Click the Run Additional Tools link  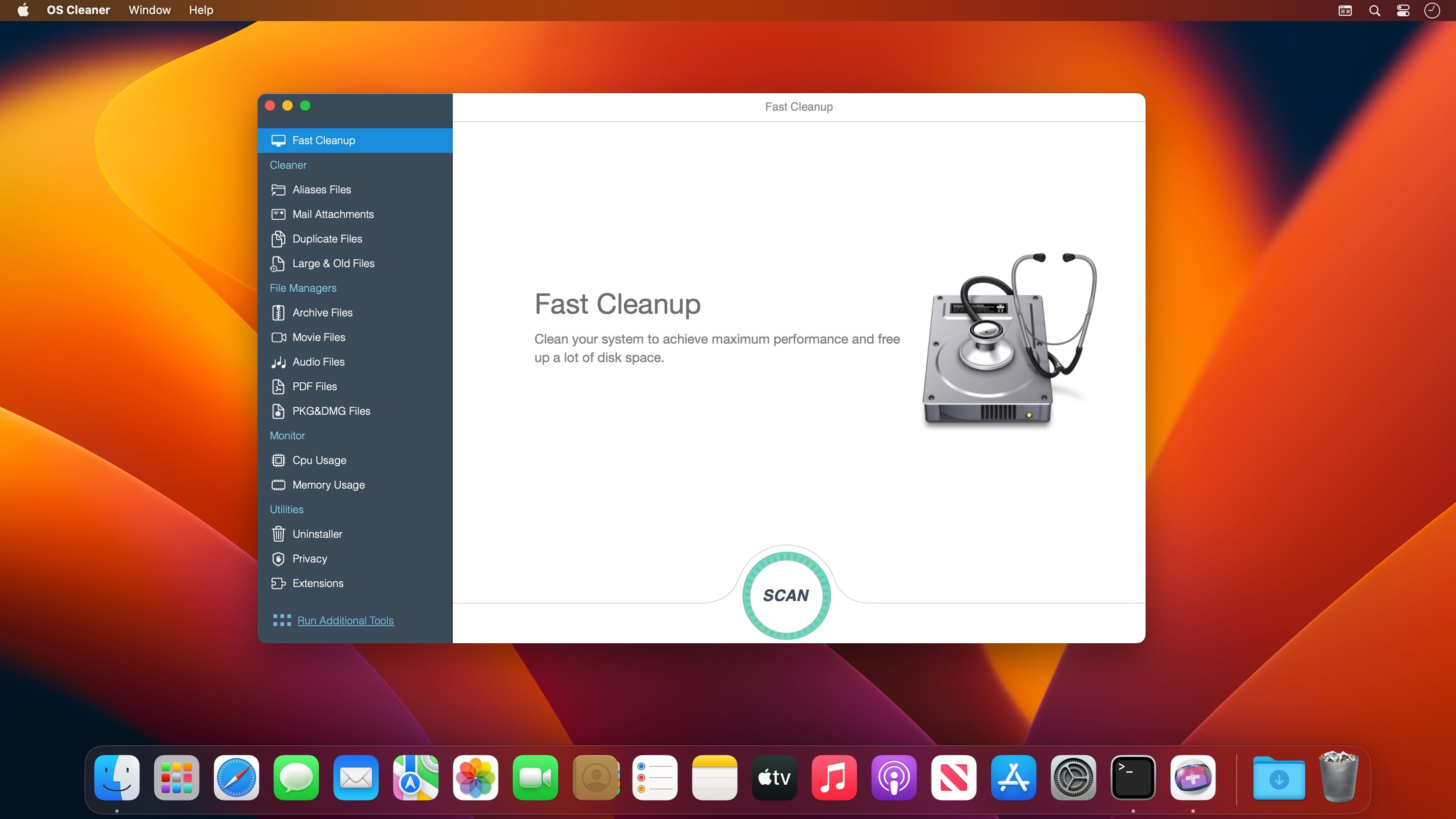pos(346,620)
